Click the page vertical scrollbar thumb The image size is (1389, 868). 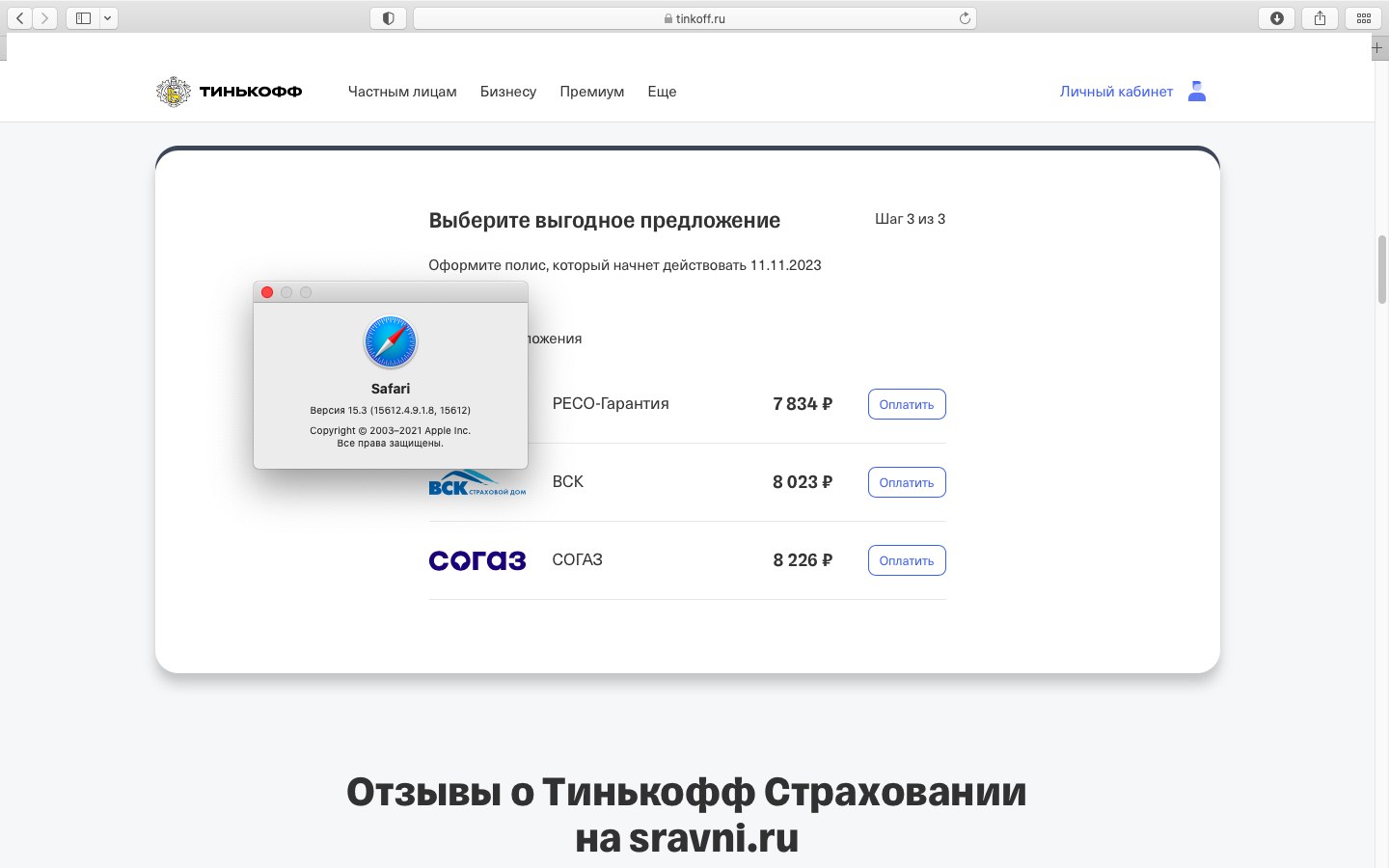tap(1381, 269)
